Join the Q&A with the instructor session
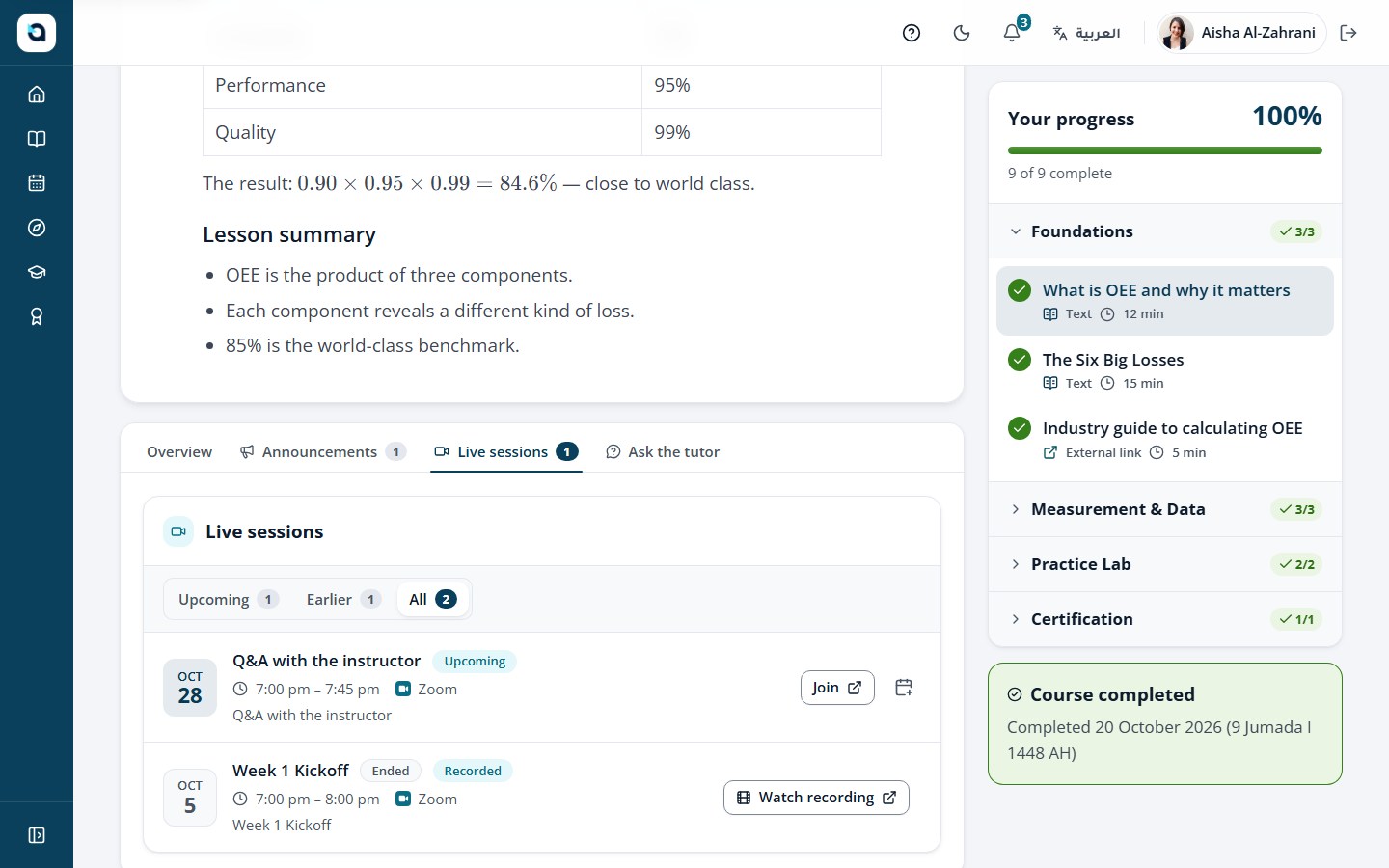1389x868 pixels. [837, 688]
